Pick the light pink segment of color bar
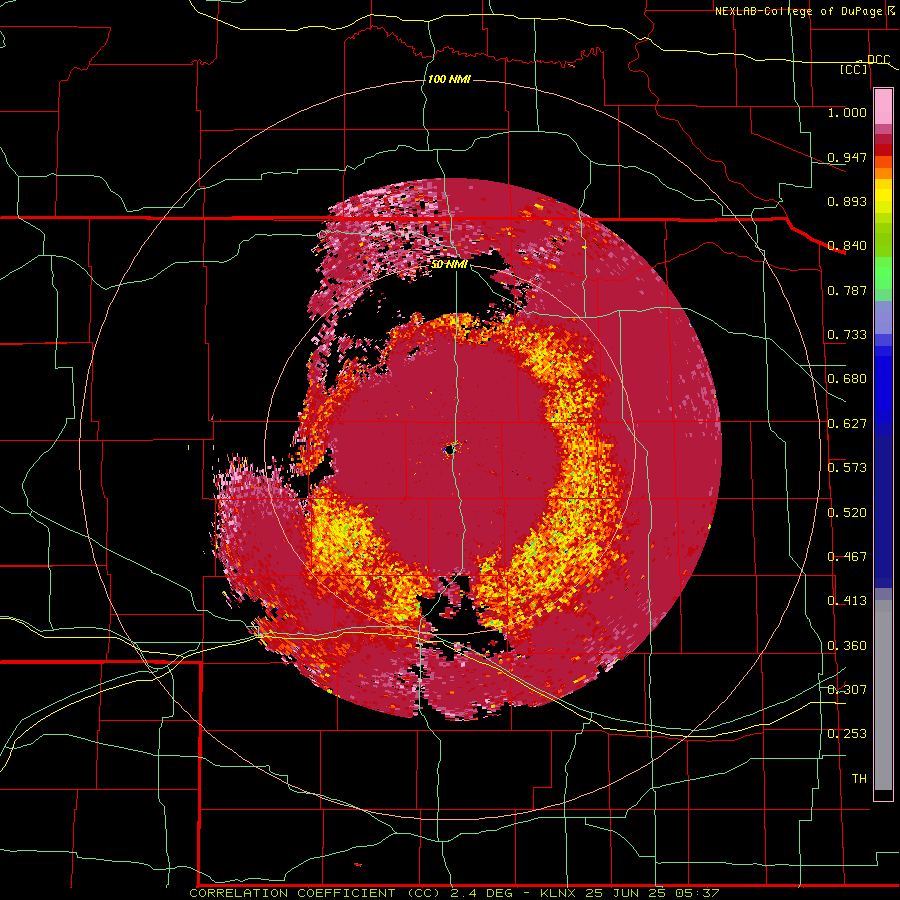Screen dimensions: 900x900 pos(883,107)
